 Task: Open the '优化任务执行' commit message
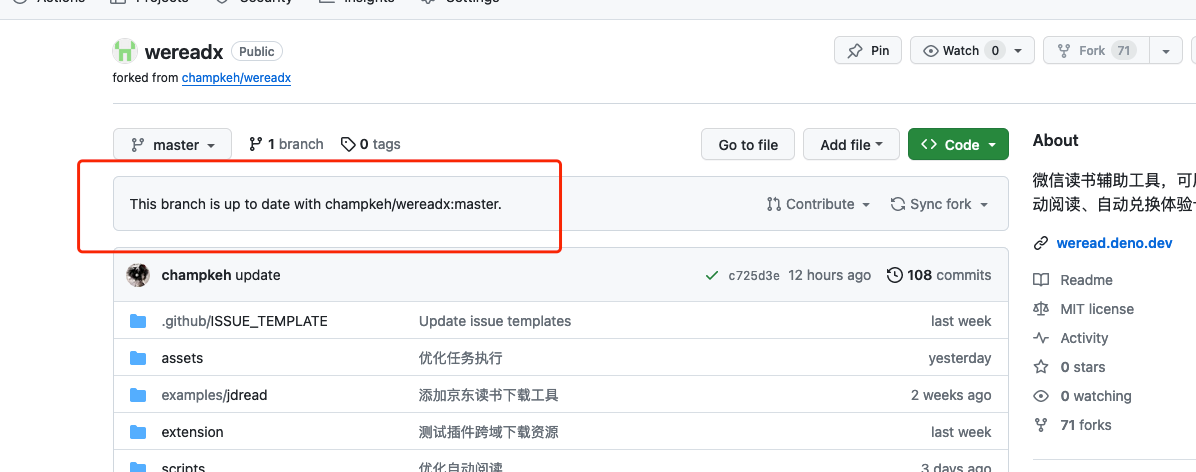(461, 358)
